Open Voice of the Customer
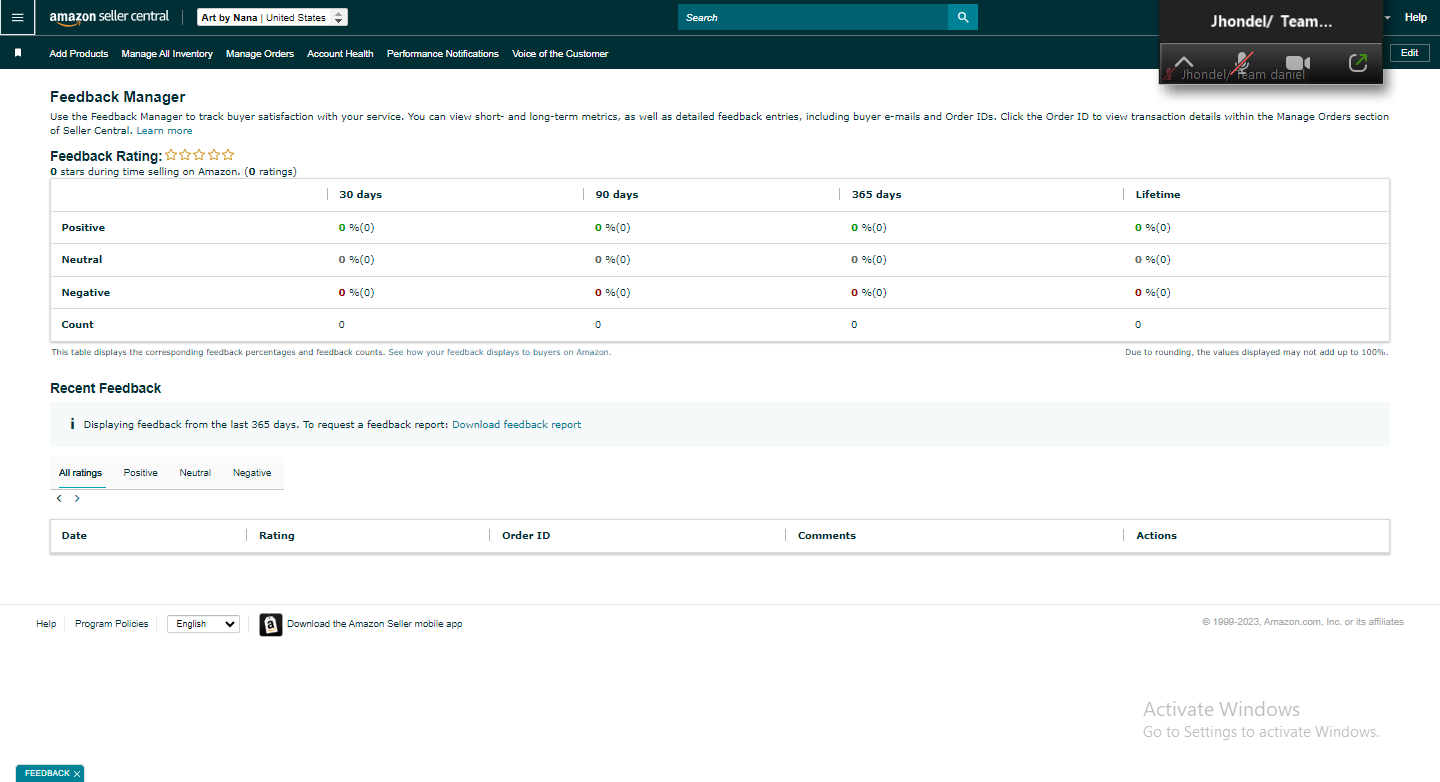 point(560,54)
